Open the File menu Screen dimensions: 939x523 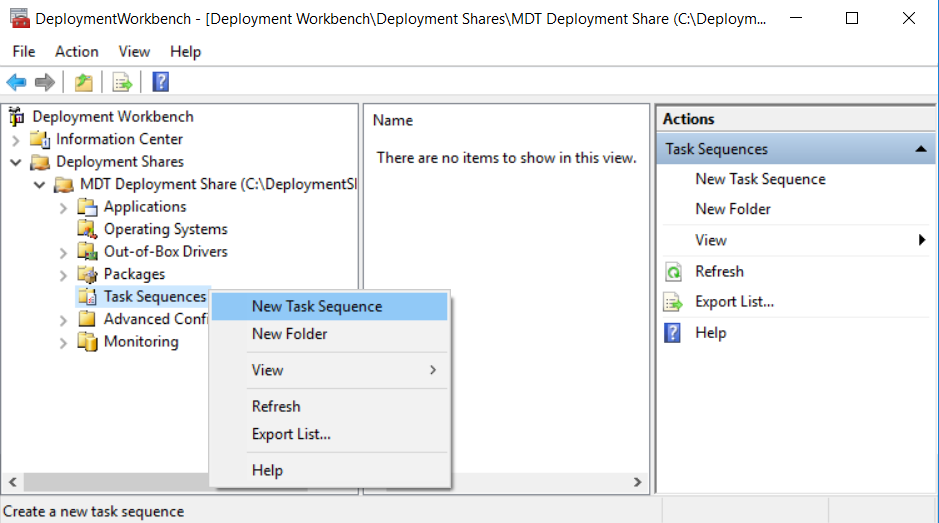[x=24, y=52]
